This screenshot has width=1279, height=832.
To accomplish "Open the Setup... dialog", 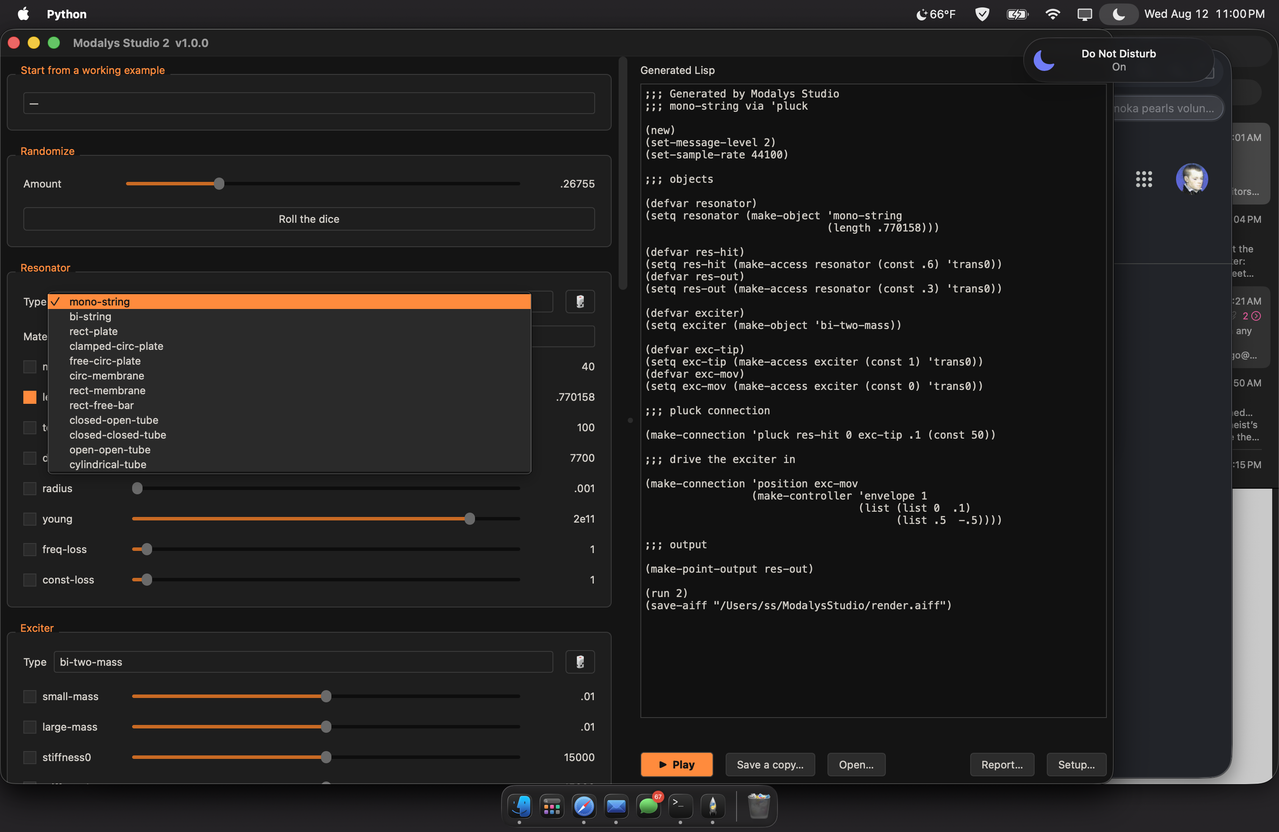I will (1076, 765).
